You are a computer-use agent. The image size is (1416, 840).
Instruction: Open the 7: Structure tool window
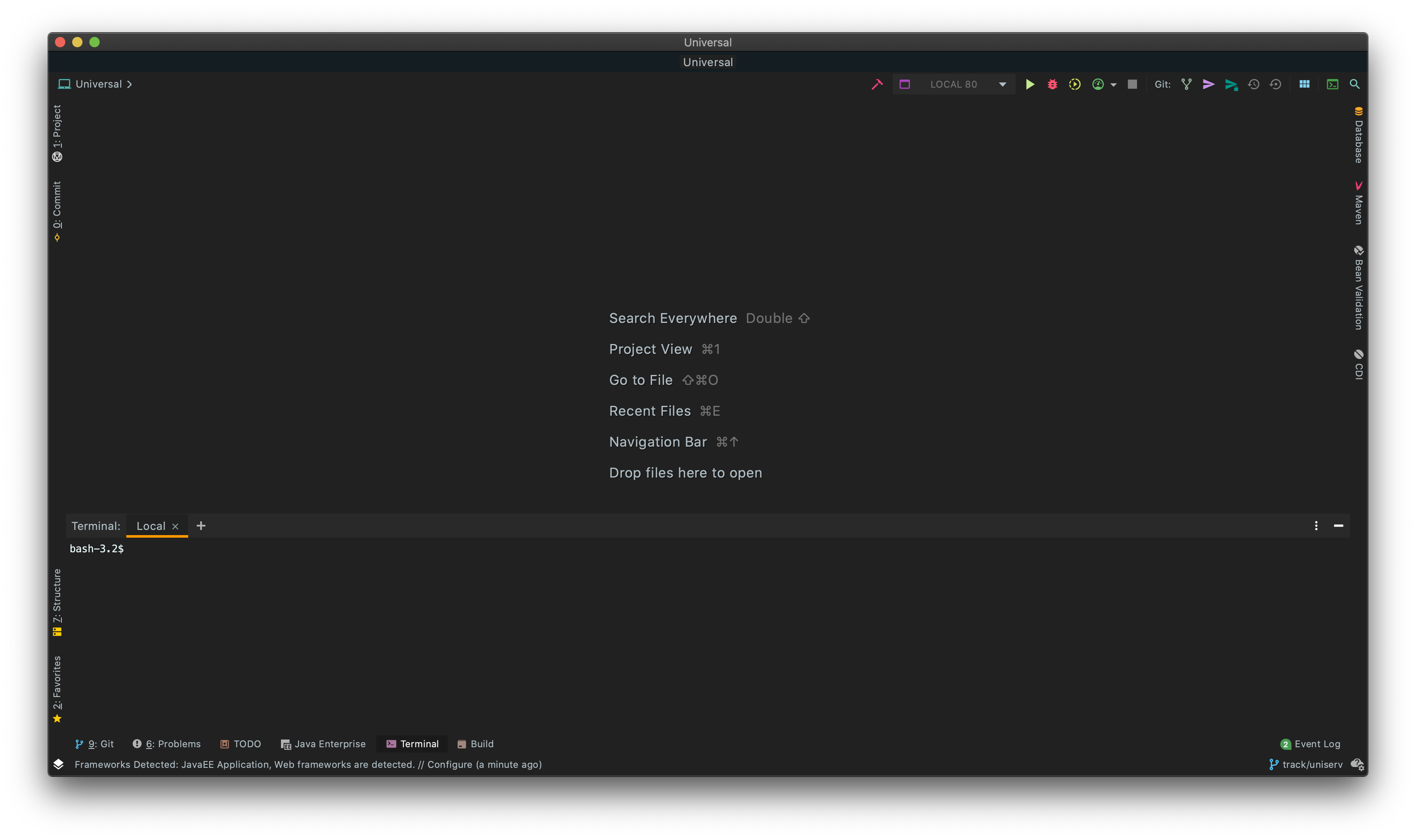[x=57, y=602]
